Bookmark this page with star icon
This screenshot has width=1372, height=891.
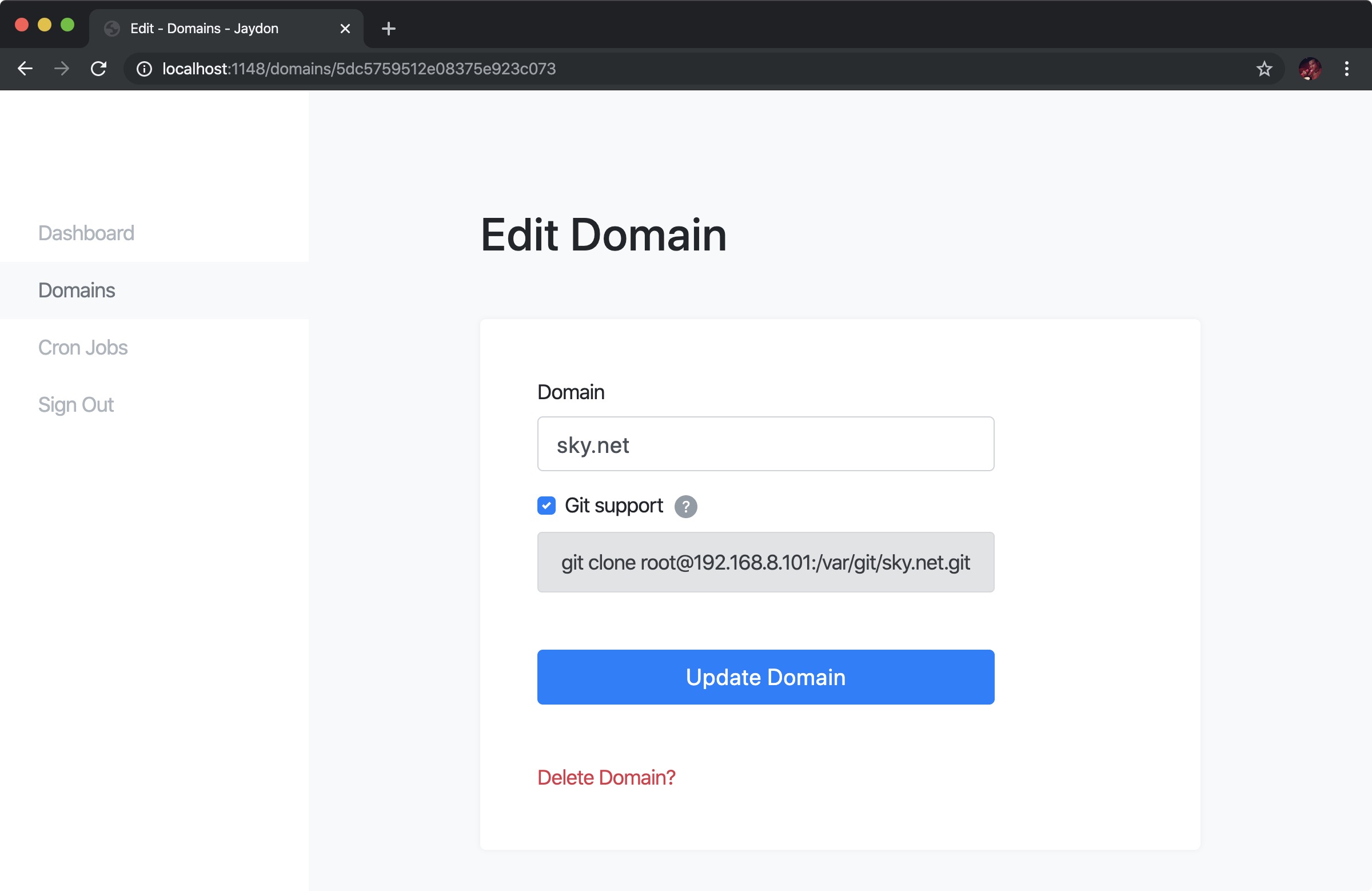(1264, 69)
